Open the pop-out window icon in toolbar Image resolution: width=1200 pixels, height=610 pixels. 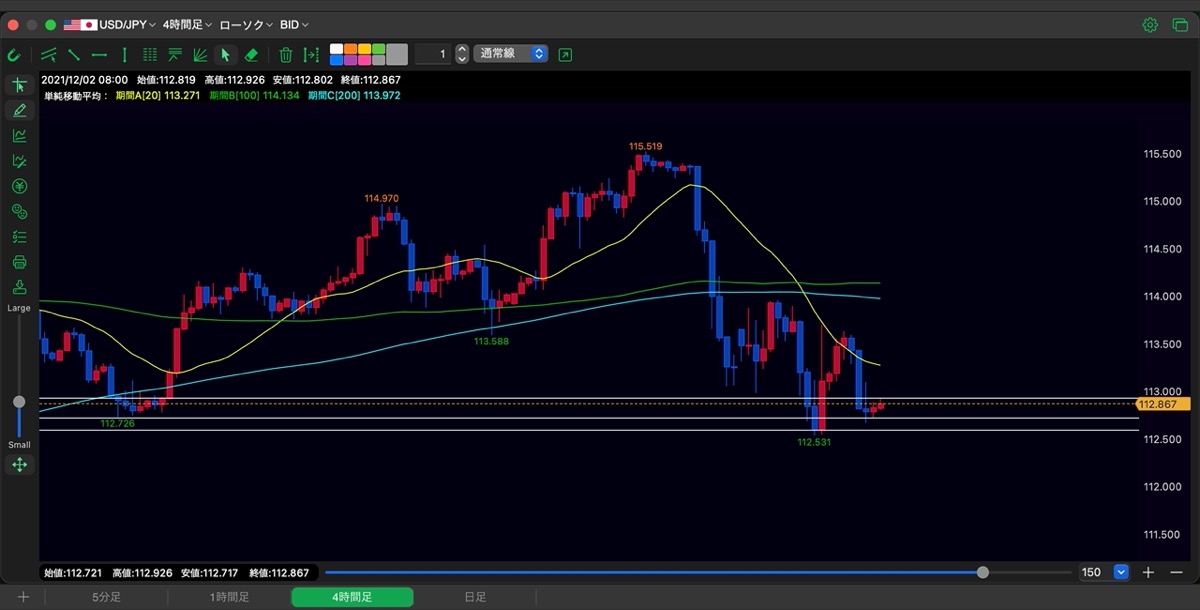click(x=566, y=54)
